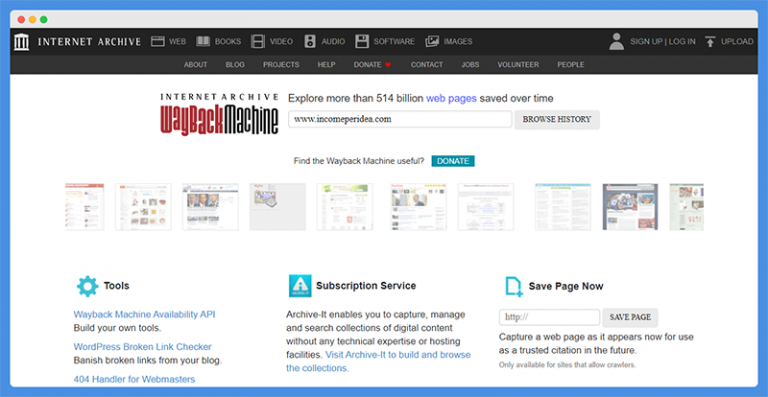This screenshot has height=397, width=768.
Task: Open the About menu item
Action: pyautogui.click(x=195, y=65)
